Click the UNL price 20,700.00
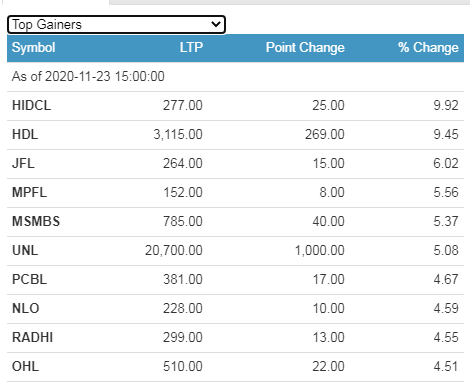 click(174, 251)
